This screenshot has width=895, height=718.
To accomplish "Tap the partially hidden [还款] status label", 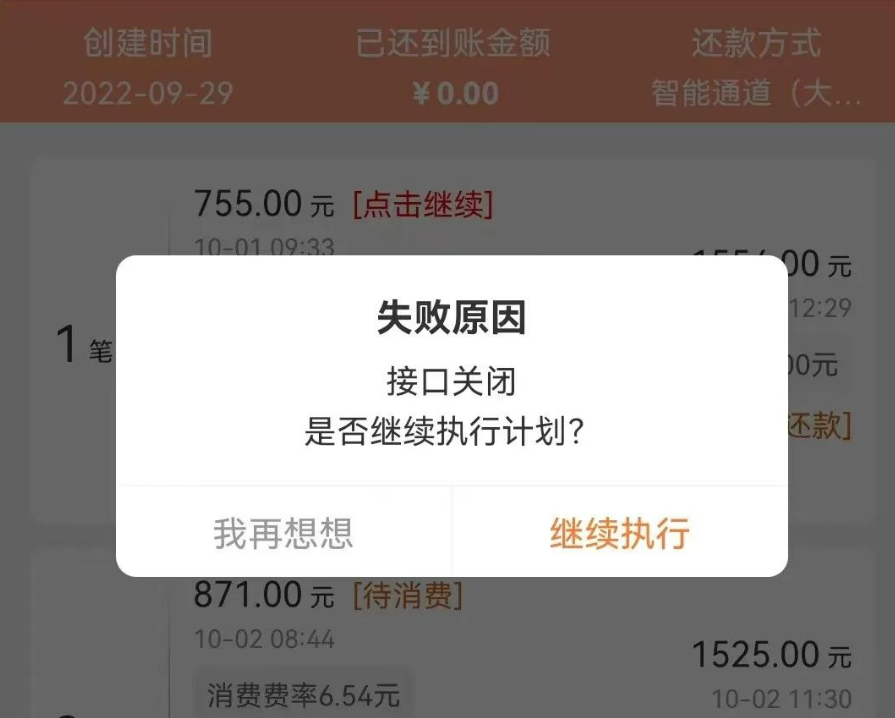I will coord(820,425).
